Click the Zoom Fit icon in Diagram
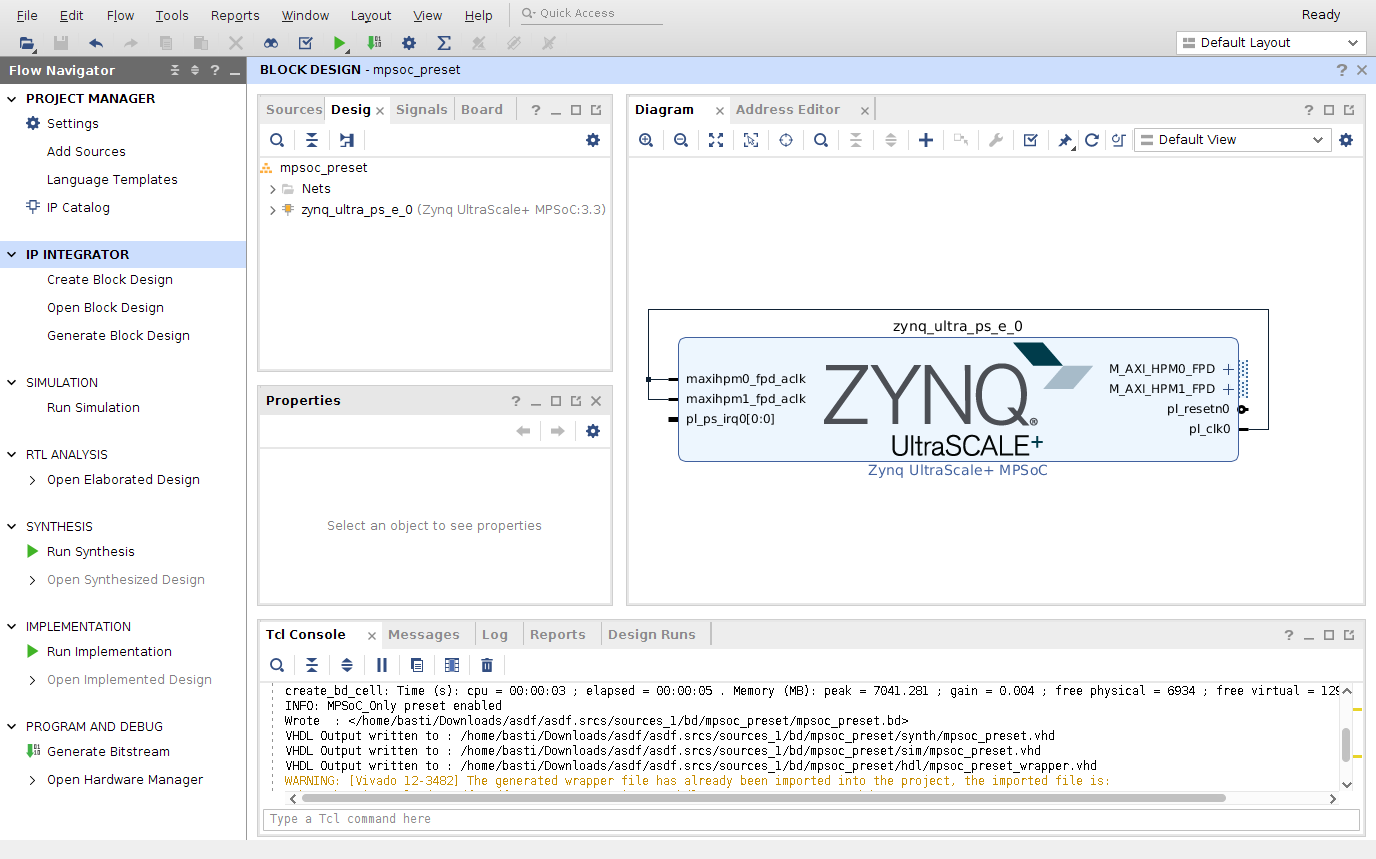Screen dimensions: 1376x859 point(716,140)
